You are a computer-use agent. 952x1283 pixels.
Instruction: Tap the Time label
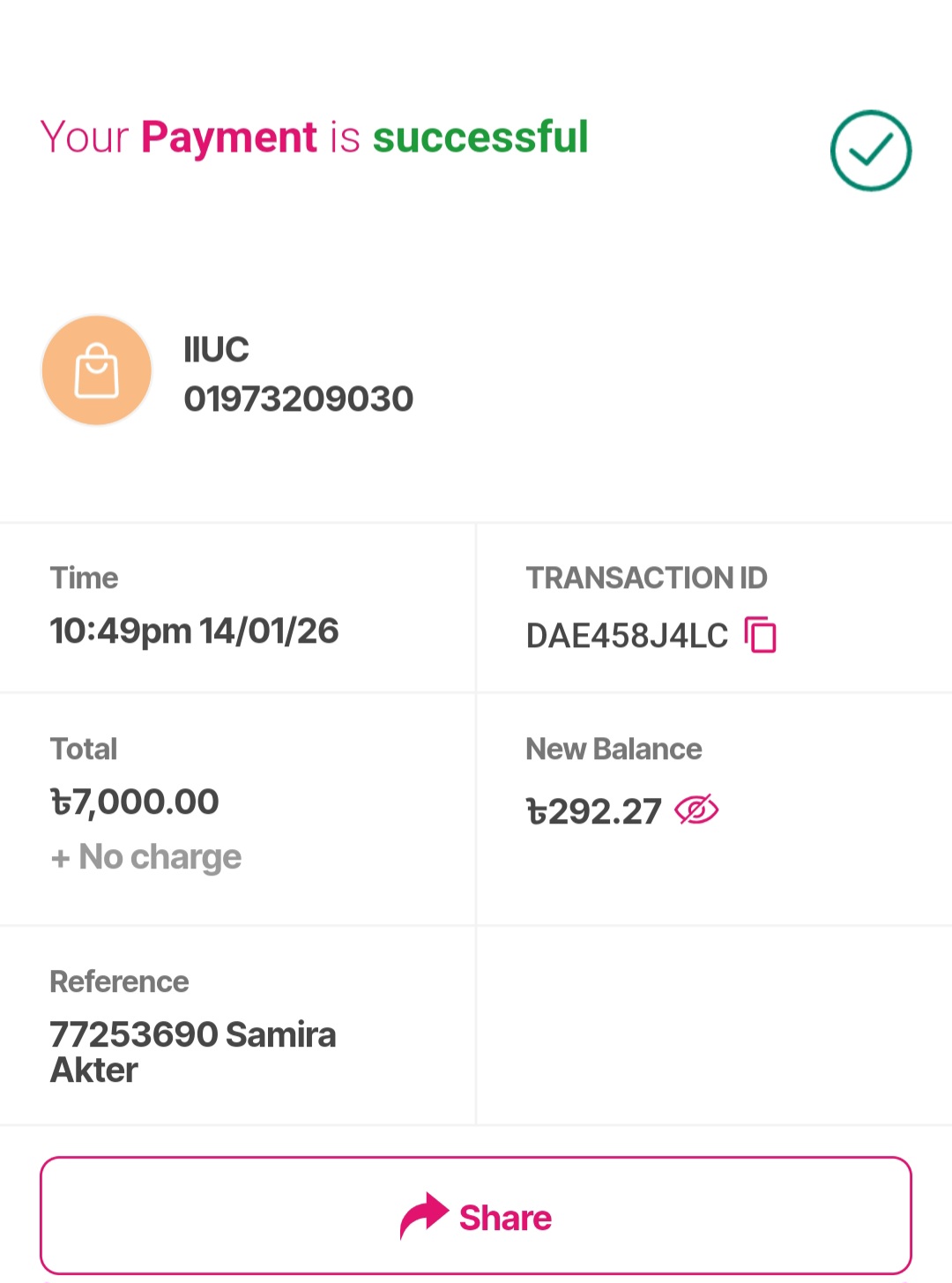tap(84, 578)
